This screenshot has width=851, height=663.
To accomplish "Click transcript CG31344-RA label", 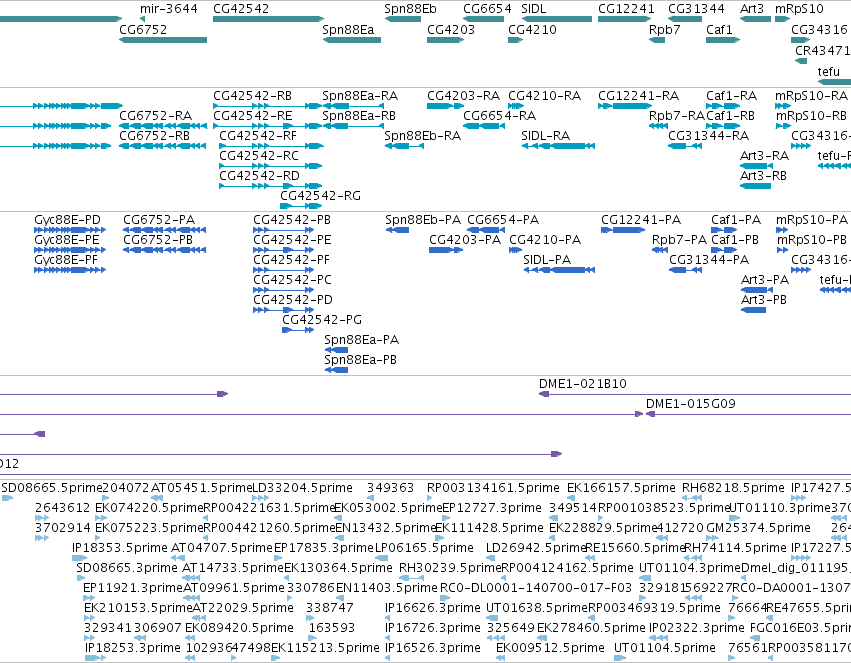I will pos(708,136).
